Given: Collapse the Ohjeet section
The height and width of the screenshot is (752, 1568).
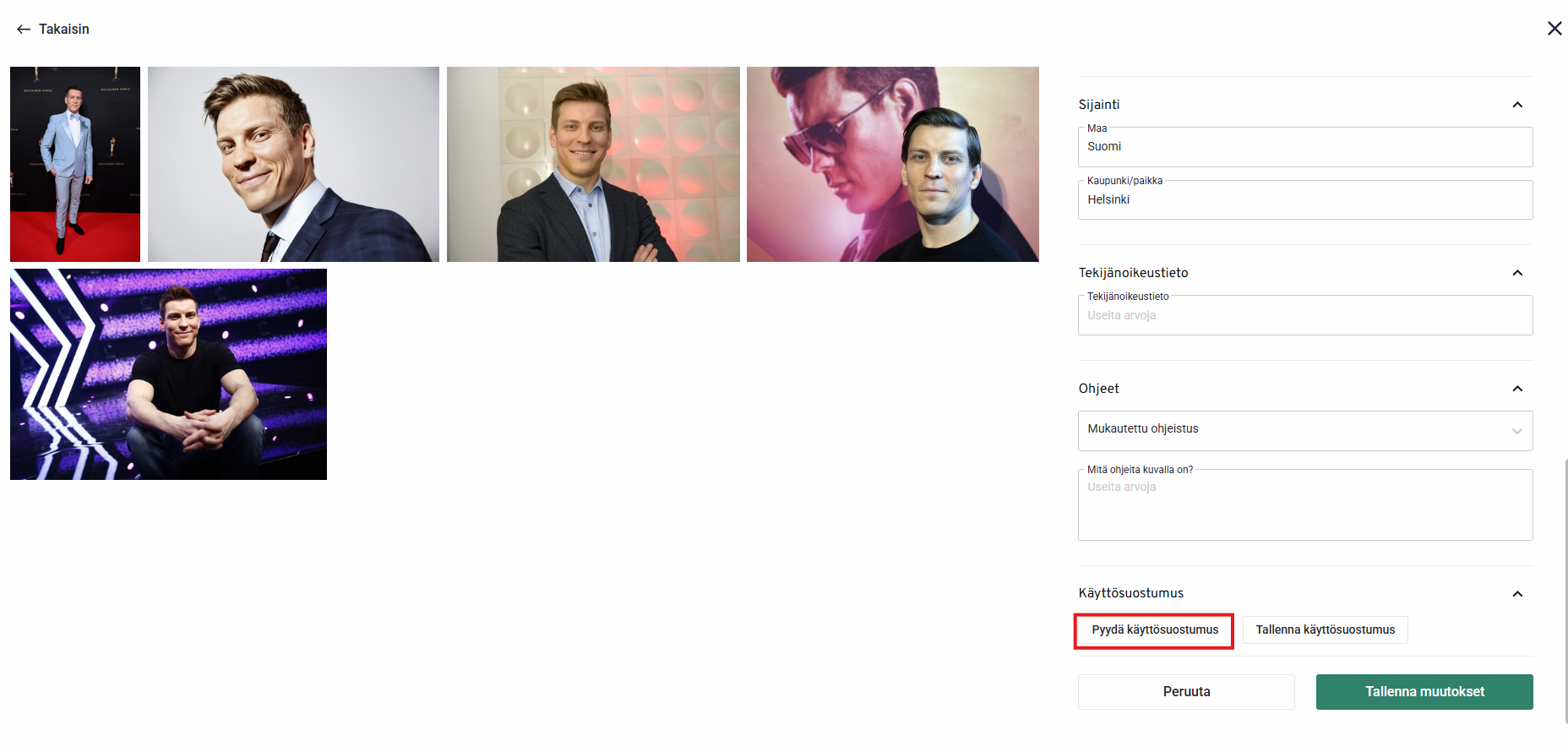Looking at the screenshot, I should coord(1516,389).
